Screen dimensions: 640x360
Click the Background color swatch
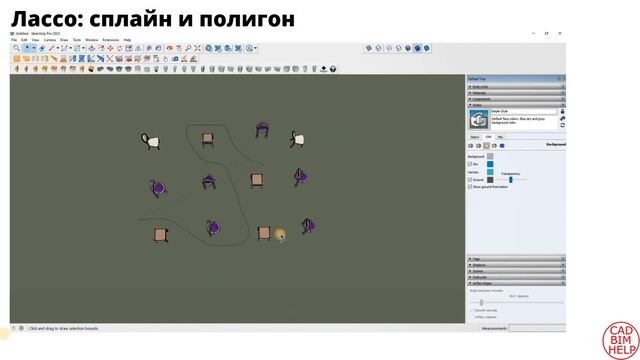(490, 156)
